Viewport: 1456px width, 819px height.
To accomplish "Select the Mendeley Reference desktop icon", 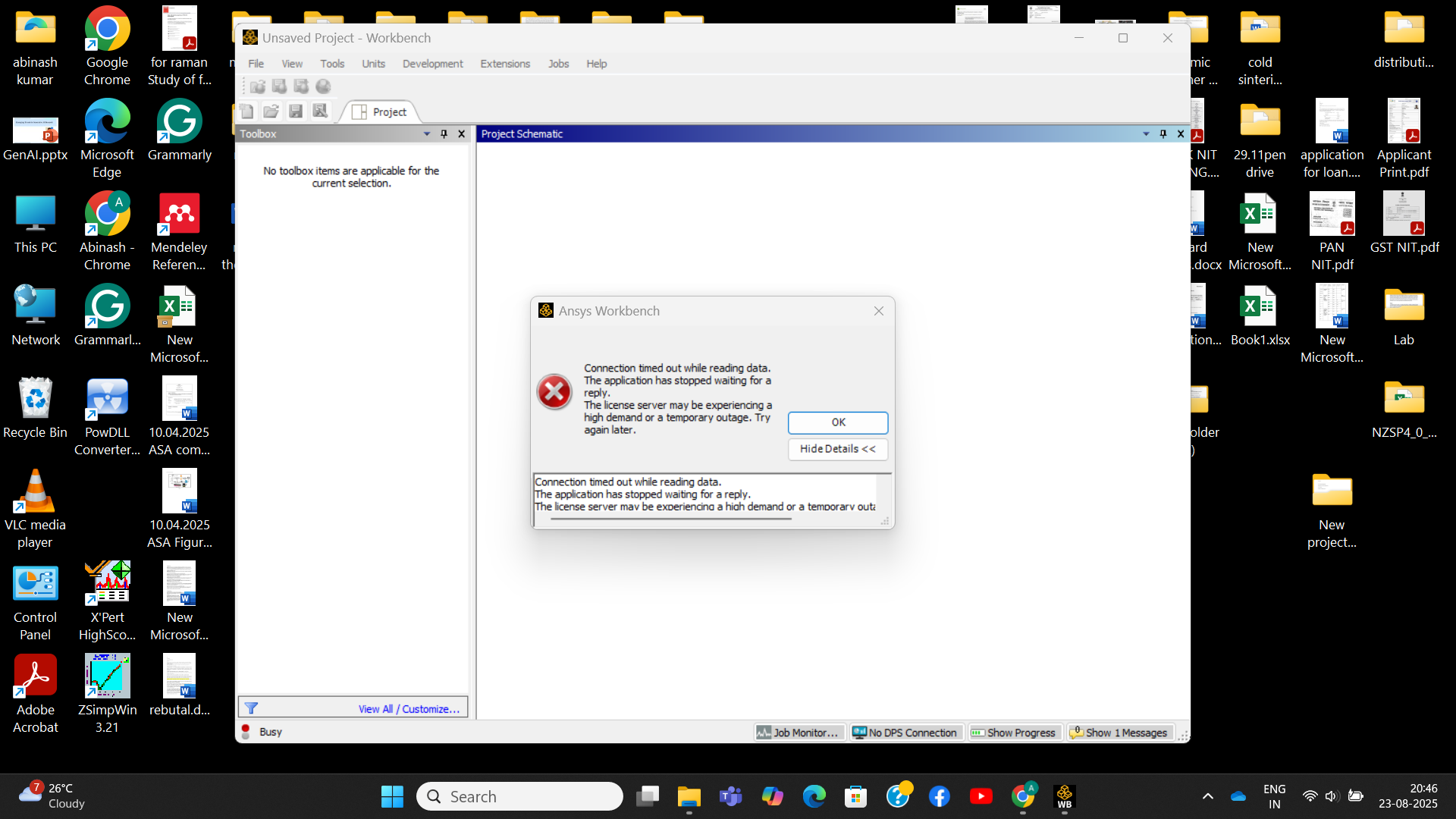I will (x=179, y=232).
